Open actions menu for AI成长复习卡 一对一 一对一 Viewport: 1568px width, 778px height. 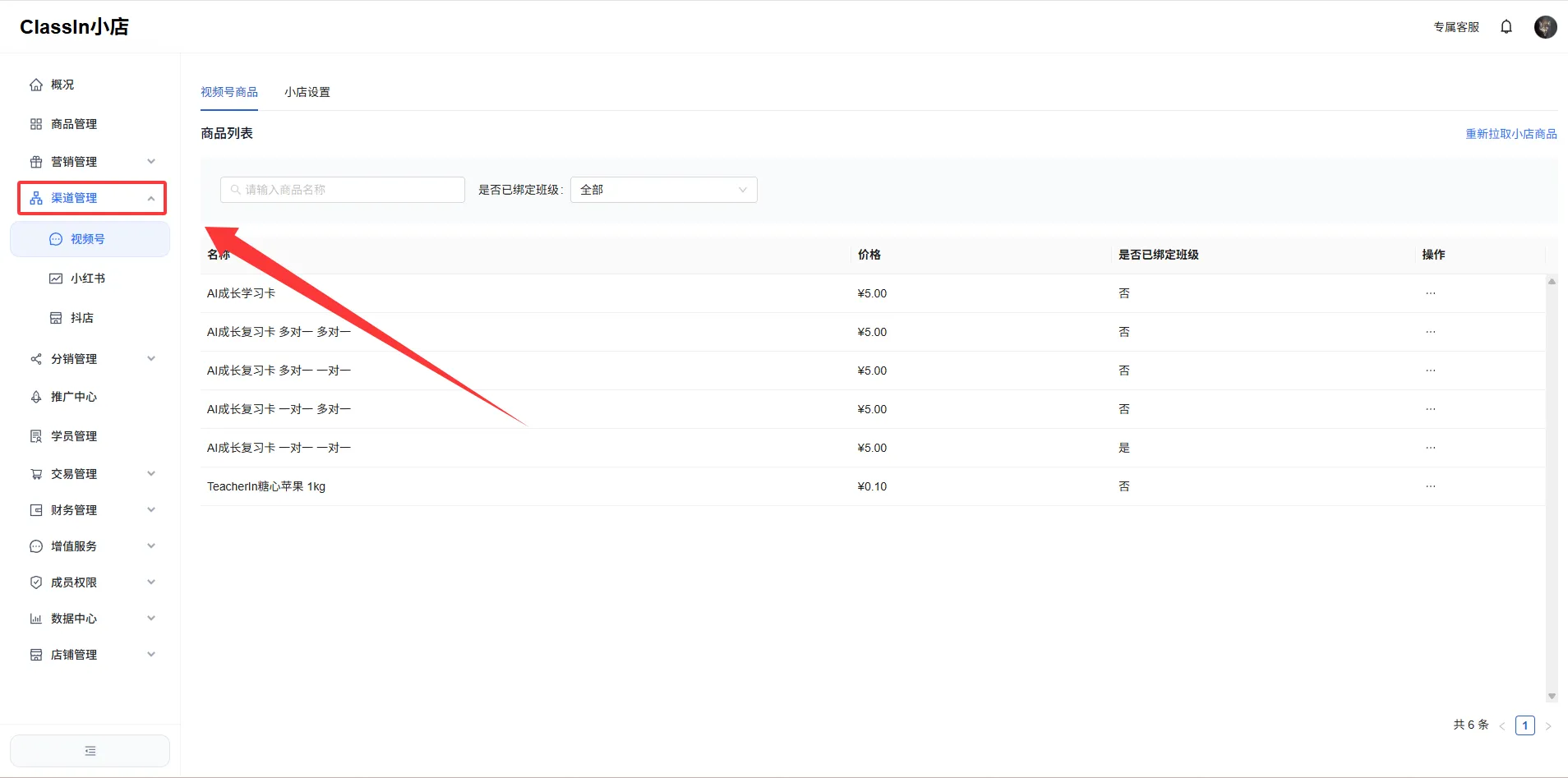click(1431, 448)
